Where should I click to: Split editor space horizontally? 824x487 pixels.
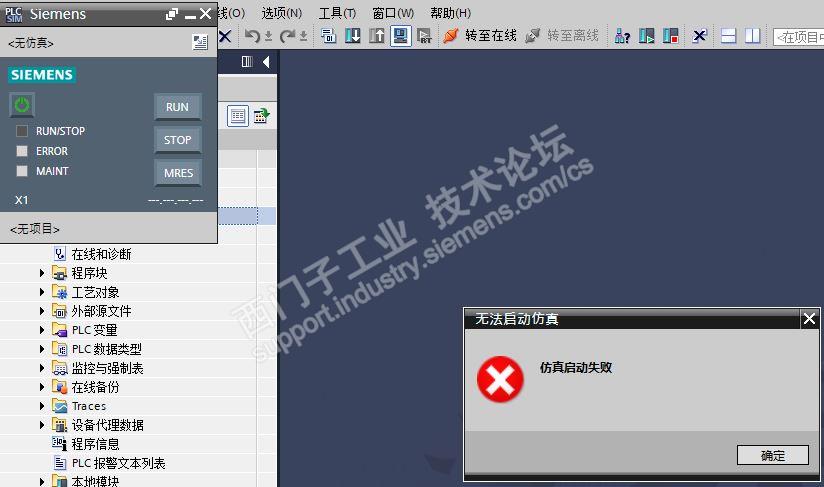(728, 36)
